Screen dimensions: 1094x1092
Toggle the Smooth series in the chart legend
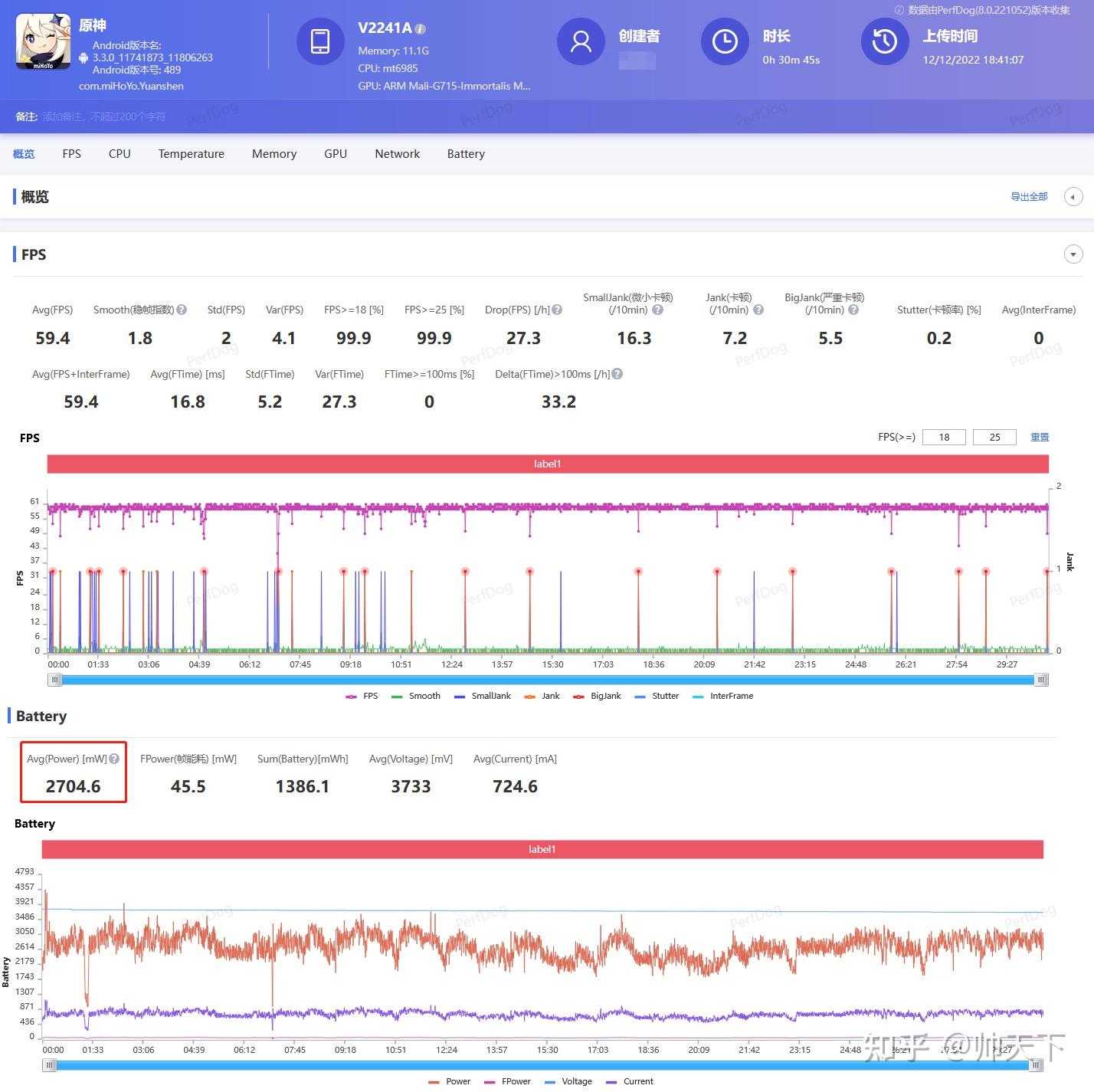pyautogui.click(x=416, y=696)
